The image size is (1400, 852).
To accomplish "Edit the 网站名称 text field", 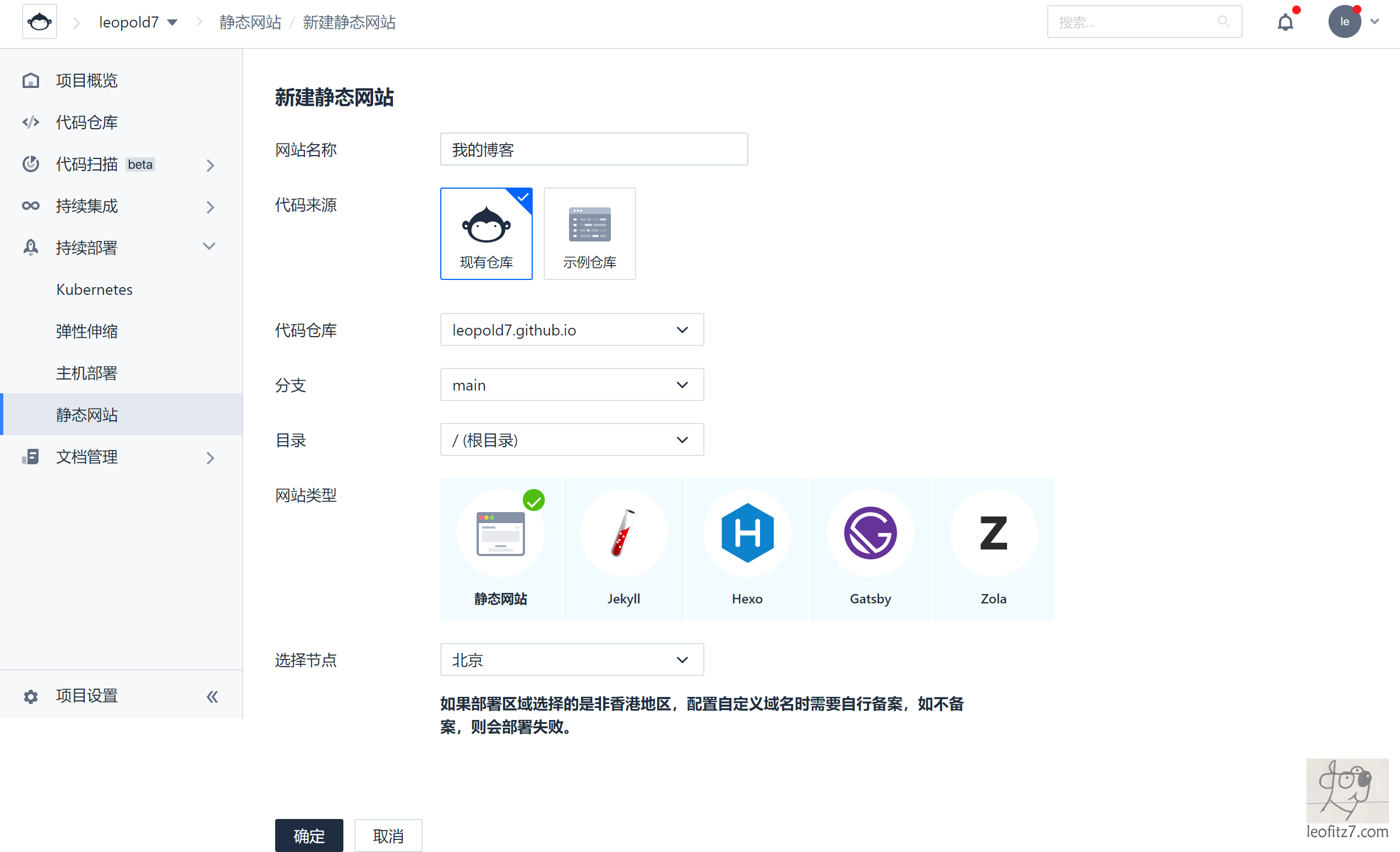I will [x=594, y=150].
